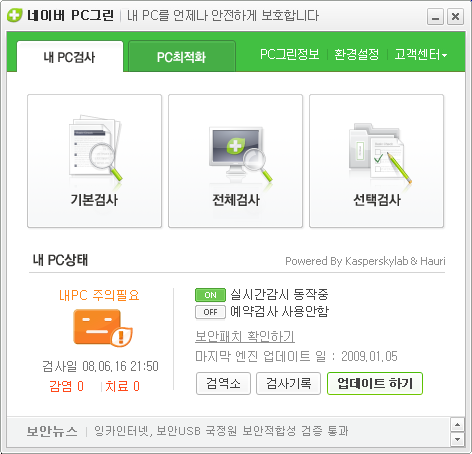
Task: Toggle the 예약검사 OFF switch
Action: tap(210, 312)
